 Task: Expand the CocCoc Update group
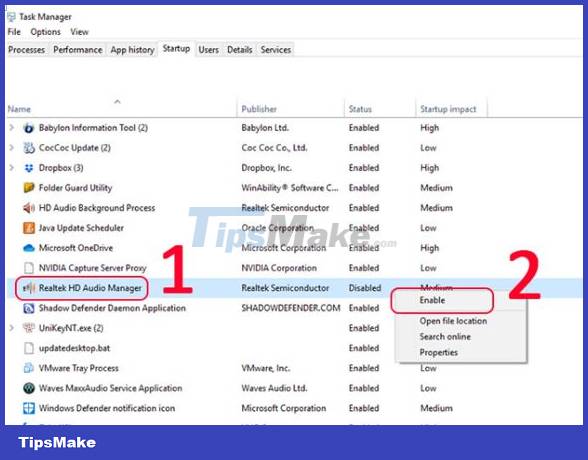point(12,148)
